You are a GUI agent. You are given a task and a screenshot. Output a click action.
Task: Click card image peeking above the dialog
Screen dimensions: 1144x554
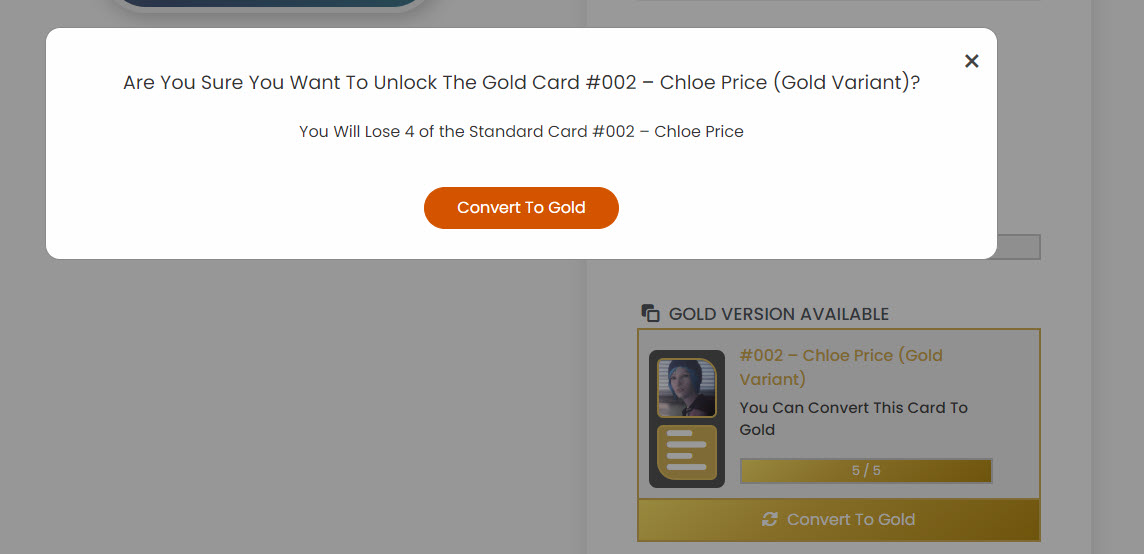270,6
